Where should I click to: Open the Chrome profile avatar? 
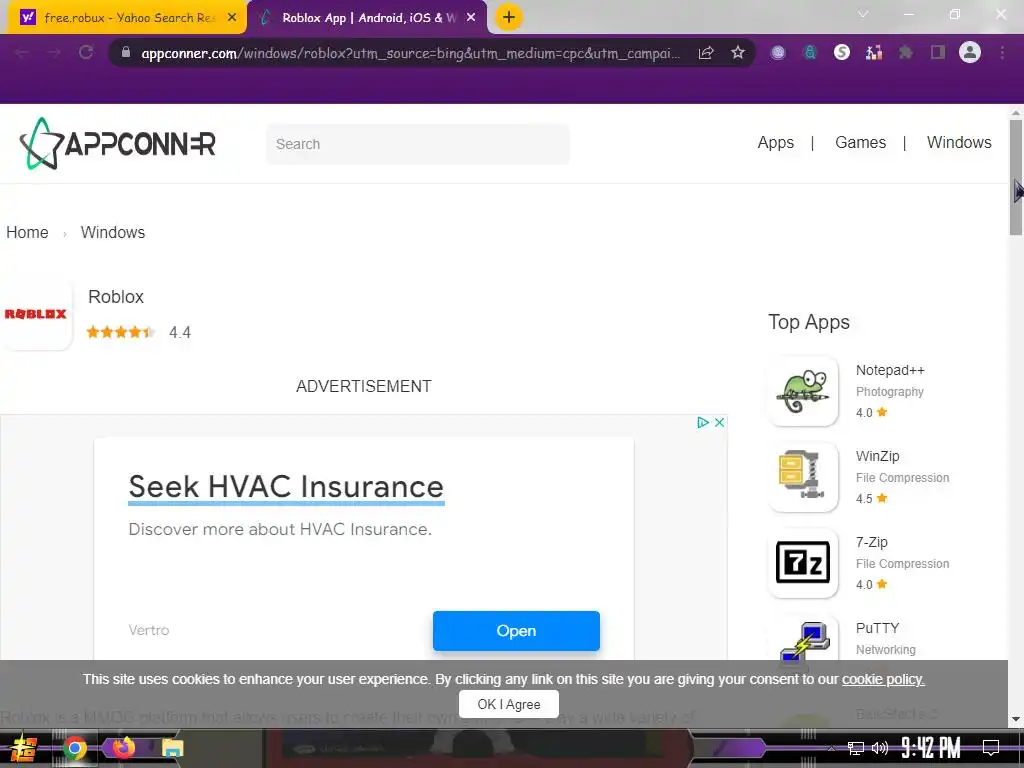click(x=970, y=52)
